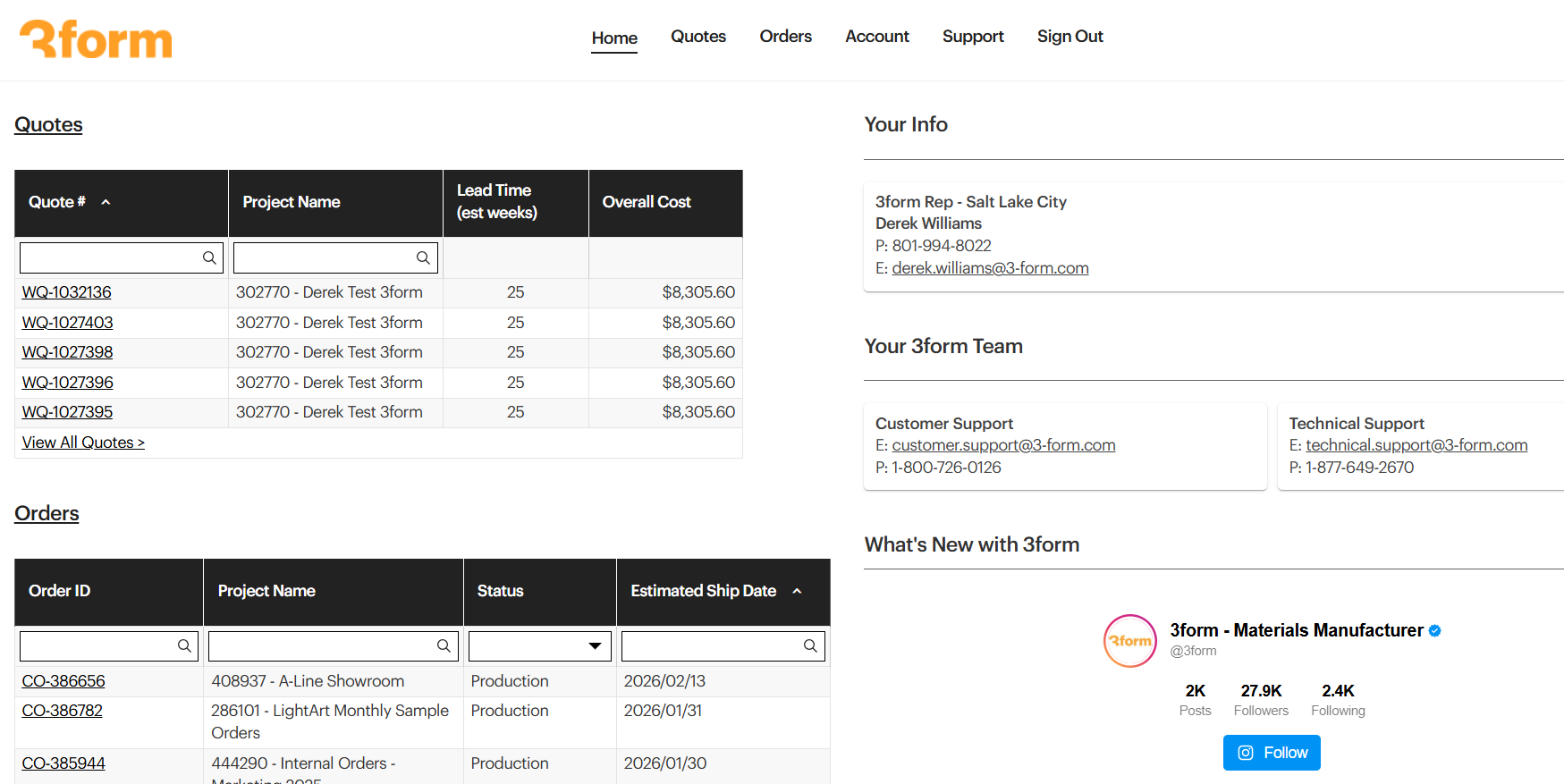This screenshot has height=784, width=1564.
Task: Open order CO-386656
Action: pyautogui.click(x=63, y=681)
